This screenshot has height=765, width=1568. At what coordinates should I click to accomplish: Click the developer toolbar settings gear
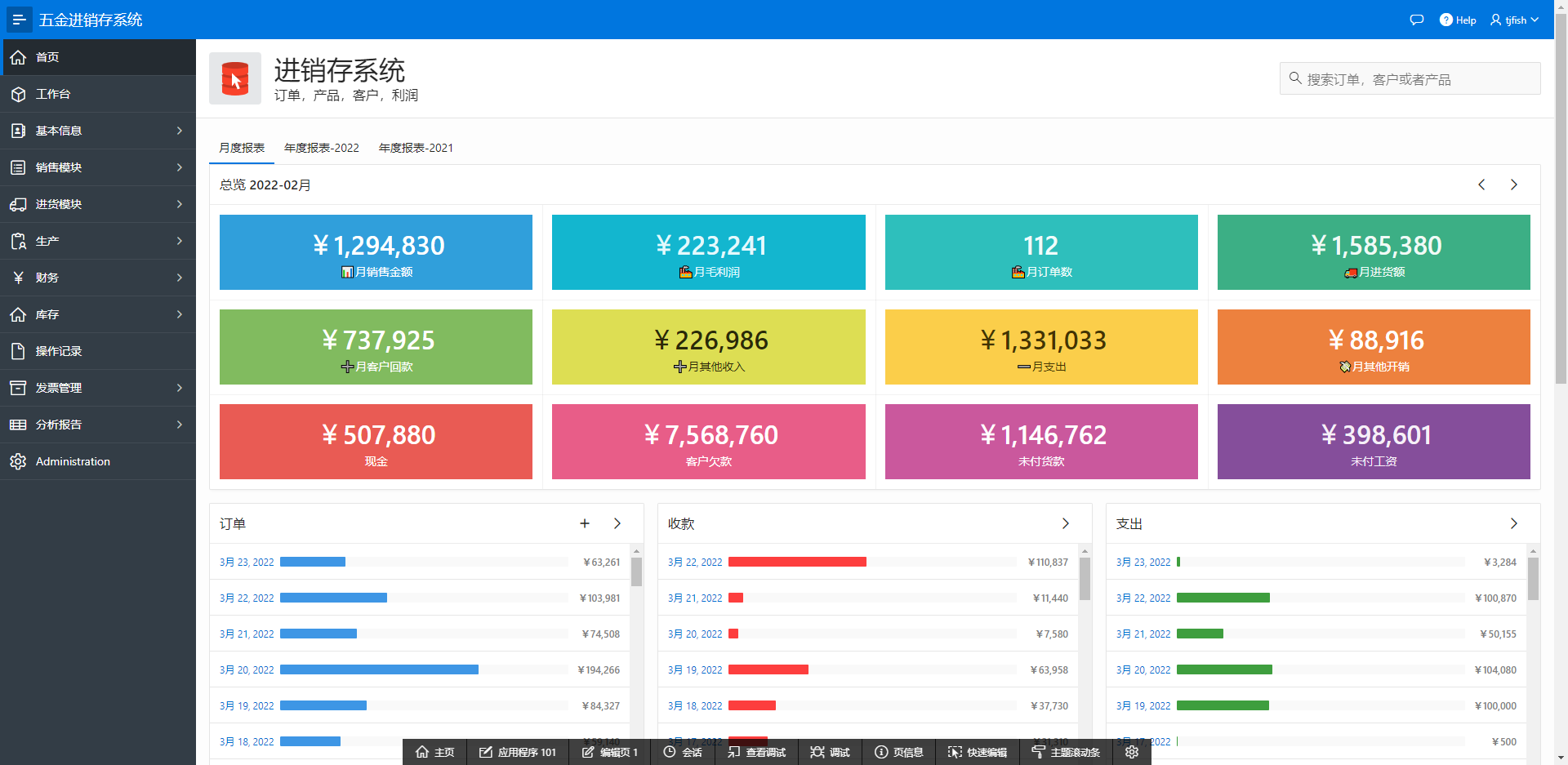[1131, 752]
